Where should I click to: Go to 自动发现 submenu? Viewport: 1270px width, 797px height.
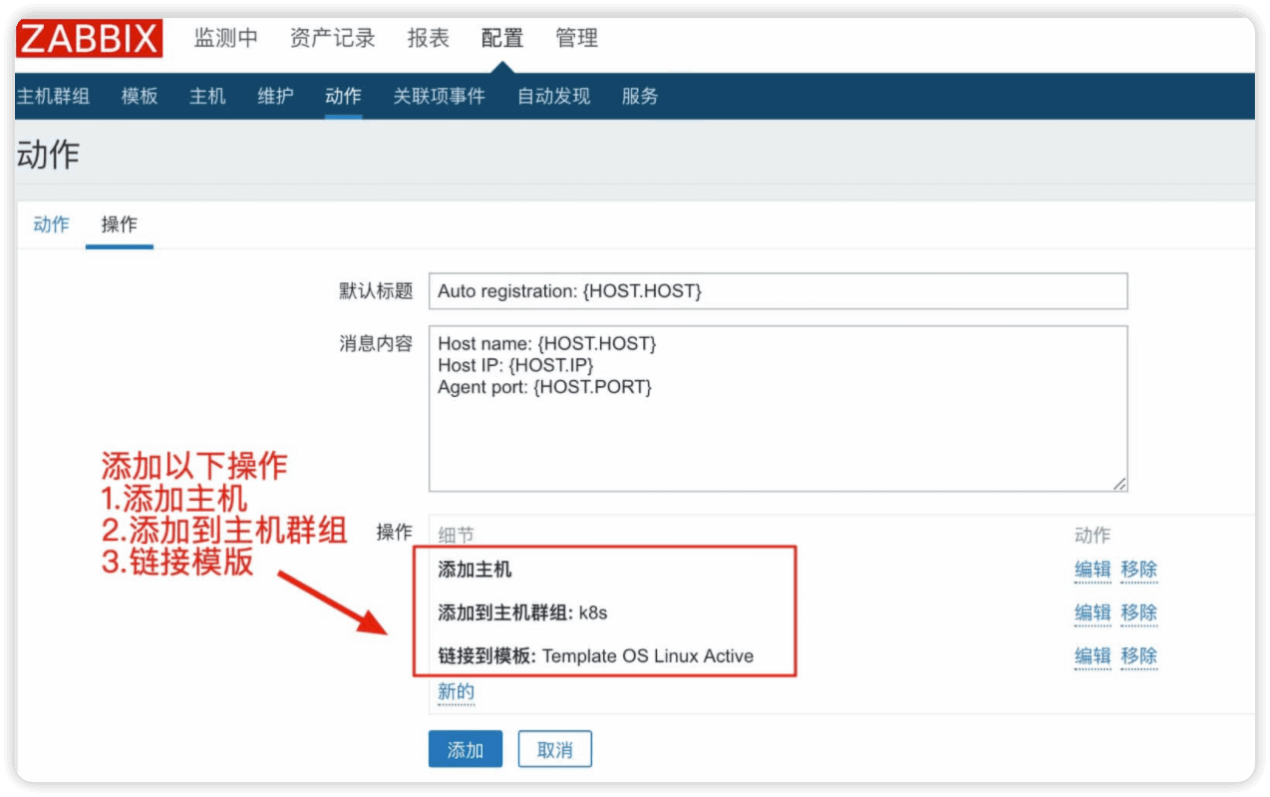[553, 96]
